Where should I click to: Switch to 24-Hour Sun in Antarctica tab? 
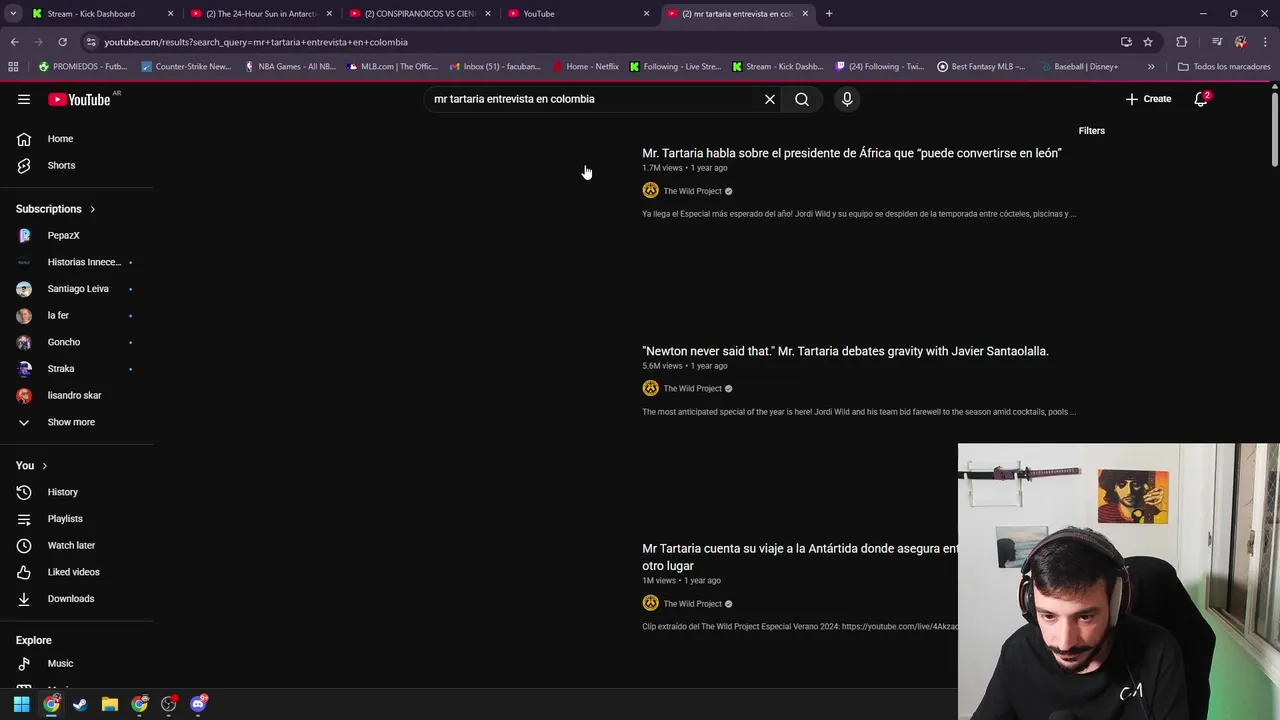pos(261,14)
